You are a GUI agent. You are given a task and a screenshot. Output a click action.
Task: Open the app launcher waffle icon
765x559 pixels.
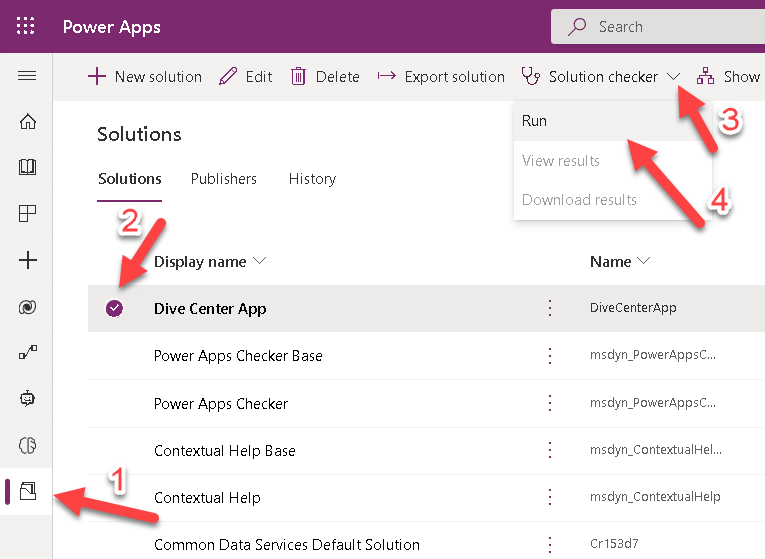25,26
